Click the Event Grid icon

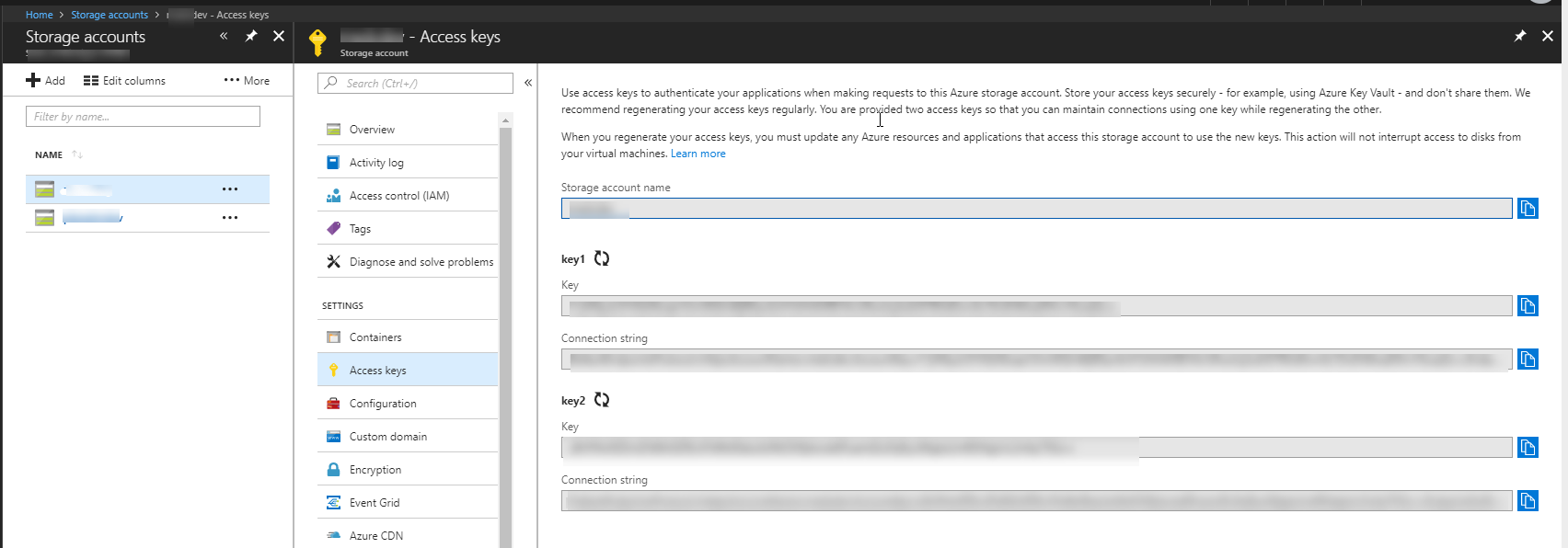(x=333, y=503)
